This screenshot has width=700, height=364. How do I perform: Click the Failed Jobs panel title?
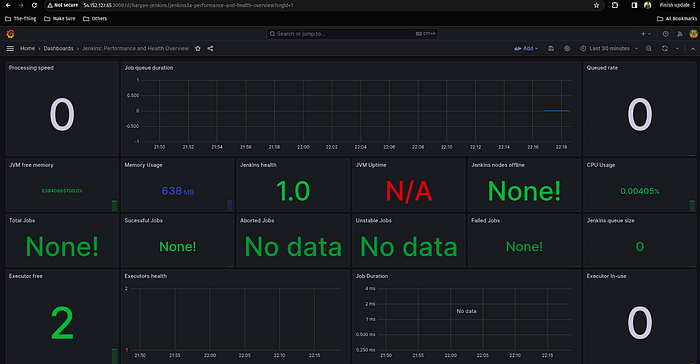(486, 221)
